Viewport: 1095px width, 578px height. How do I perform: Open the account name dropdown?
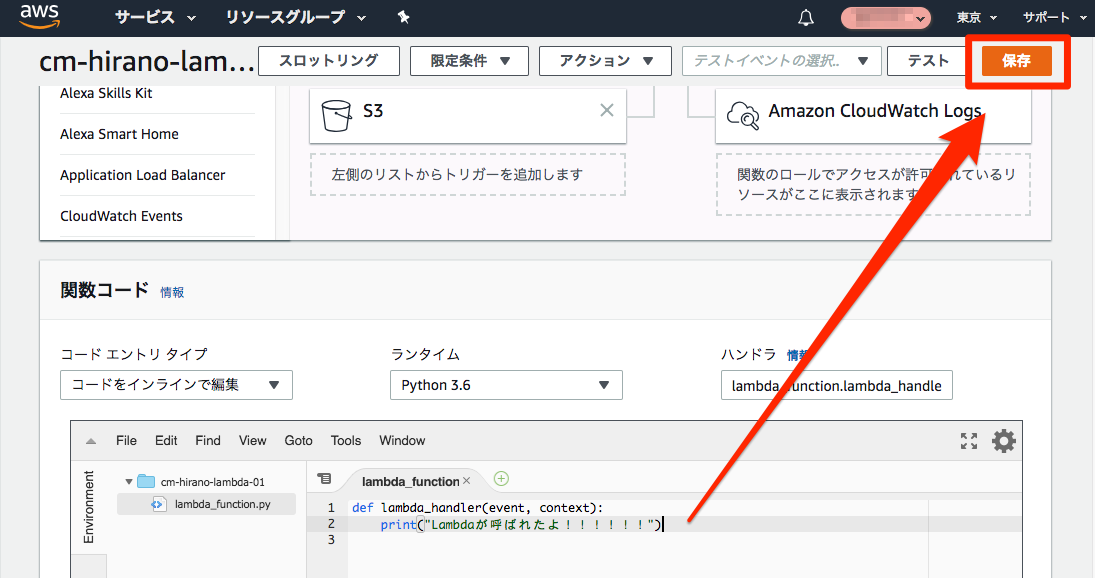(x=886, y=18)
